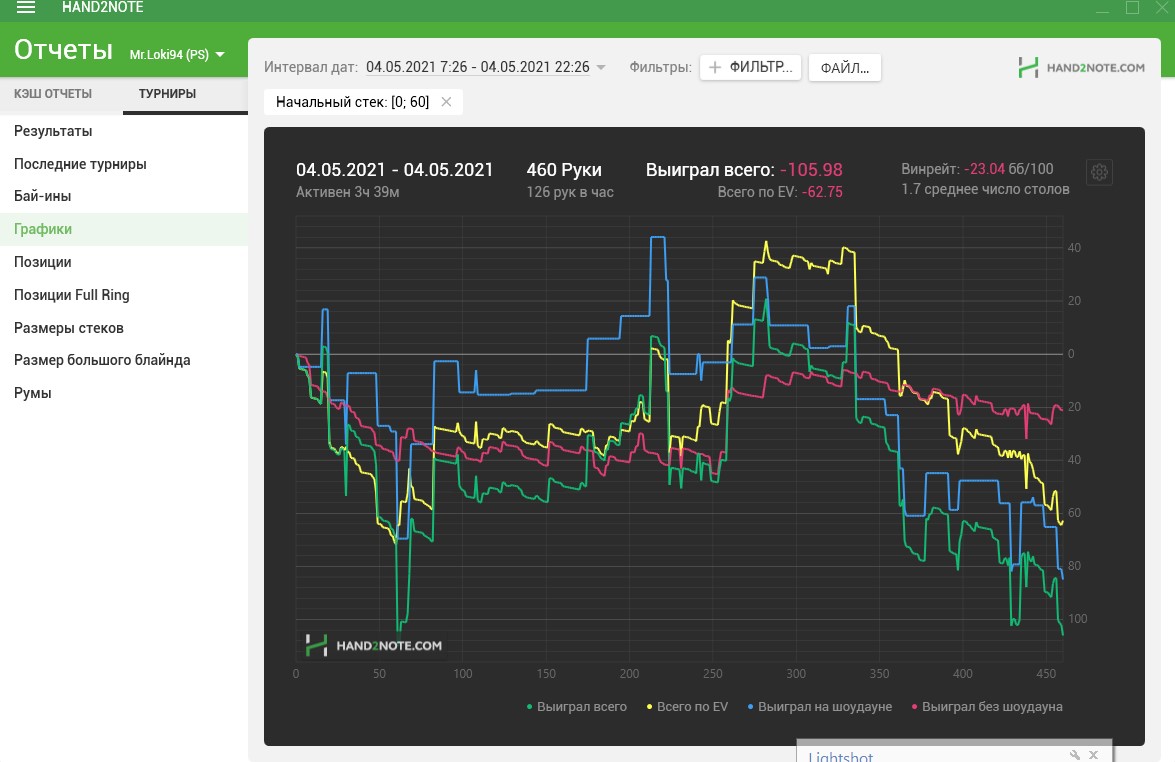Click the Начальный стек: [0; 60] filter label

pos(352,102)
